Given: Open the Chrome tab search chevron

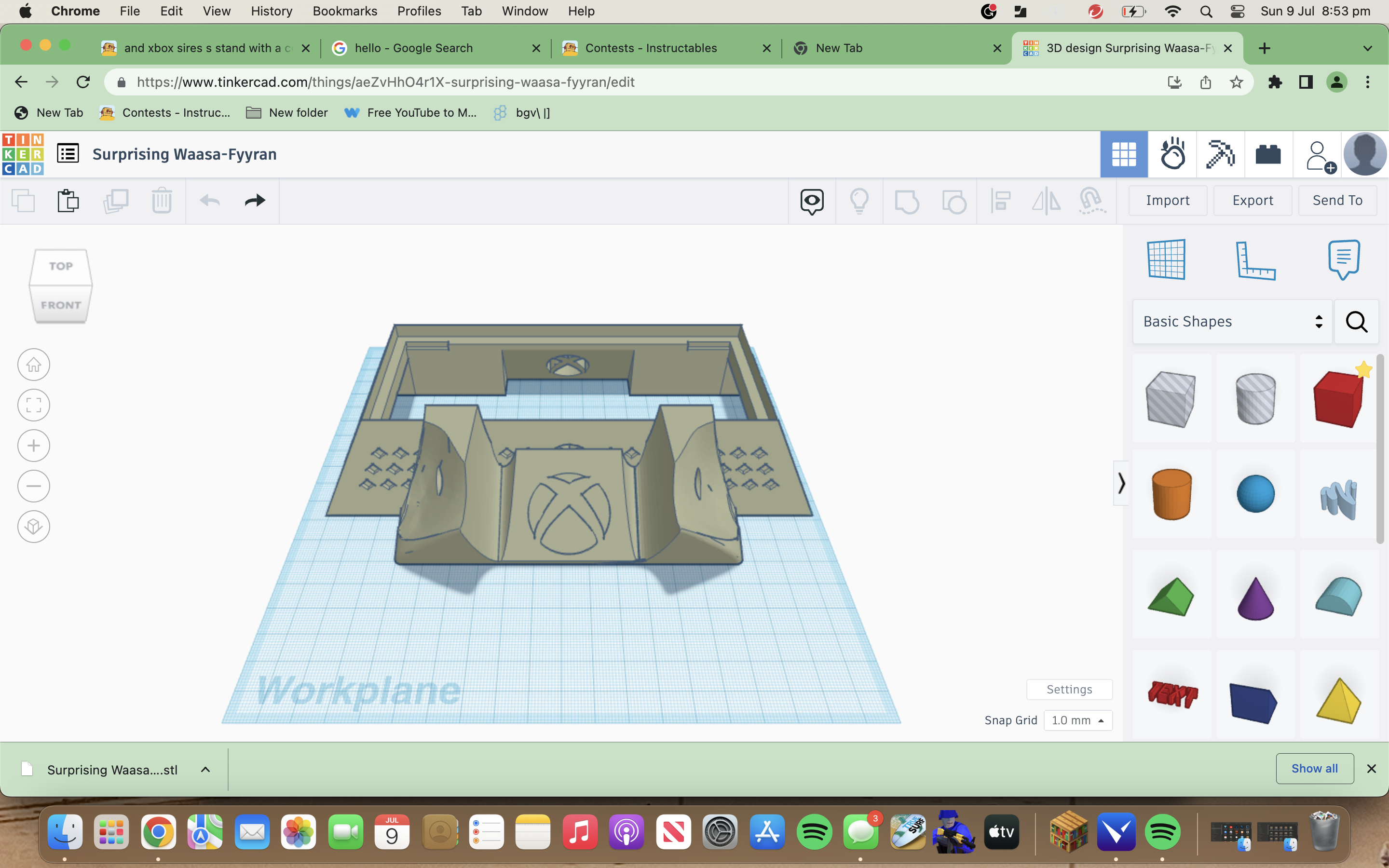Looking at the screenshot, I should 1368,48.
